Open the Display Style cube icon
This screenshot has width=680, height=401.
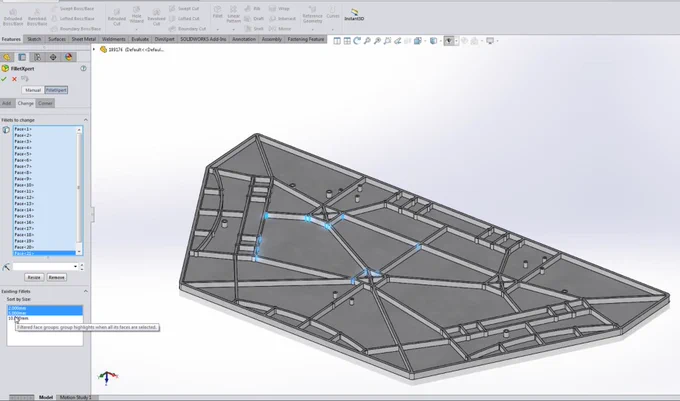click(x=433, y=41)
